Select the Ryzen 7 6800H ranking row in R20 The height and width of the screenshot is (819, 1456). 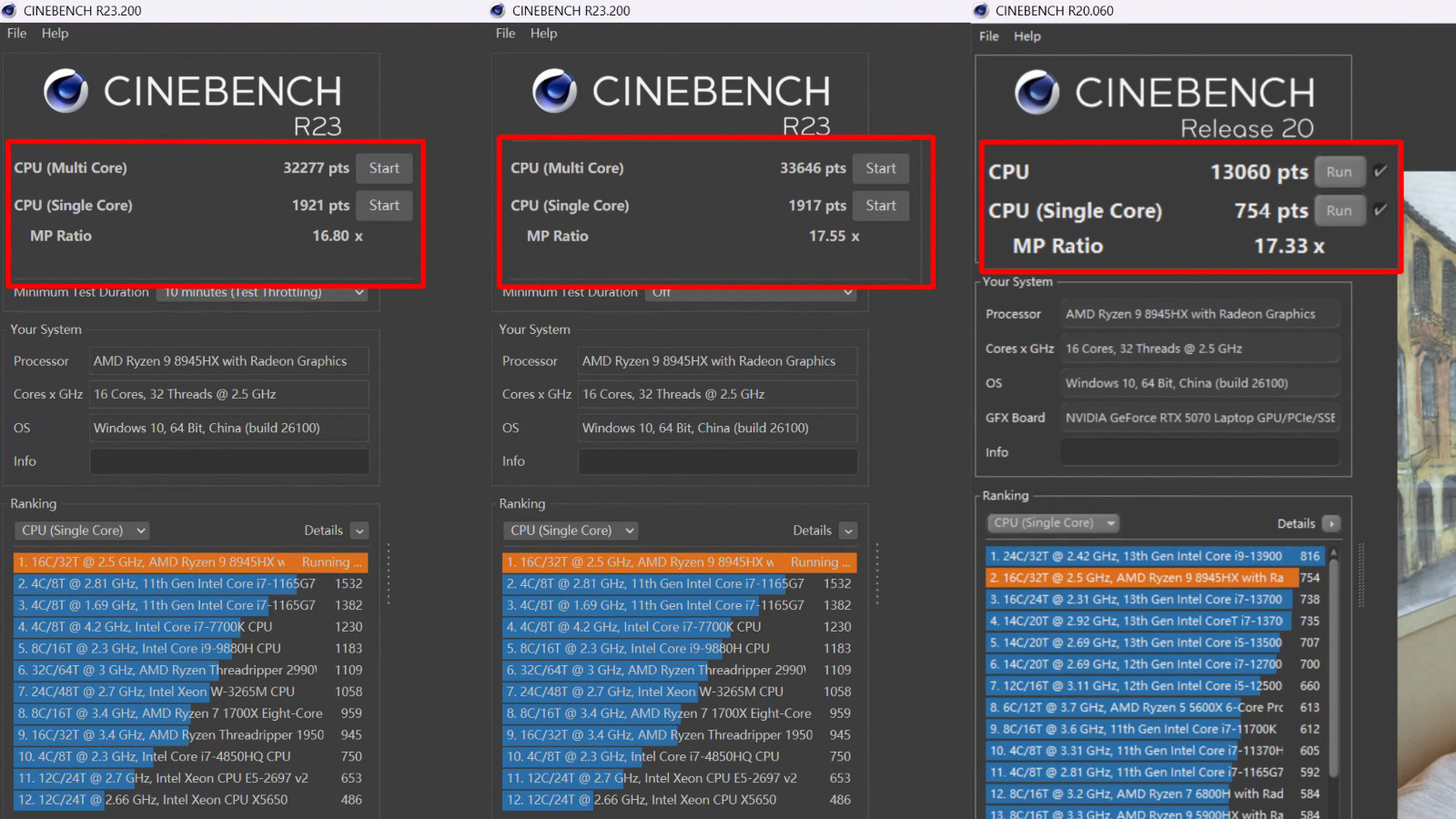tap(1156, 794)
